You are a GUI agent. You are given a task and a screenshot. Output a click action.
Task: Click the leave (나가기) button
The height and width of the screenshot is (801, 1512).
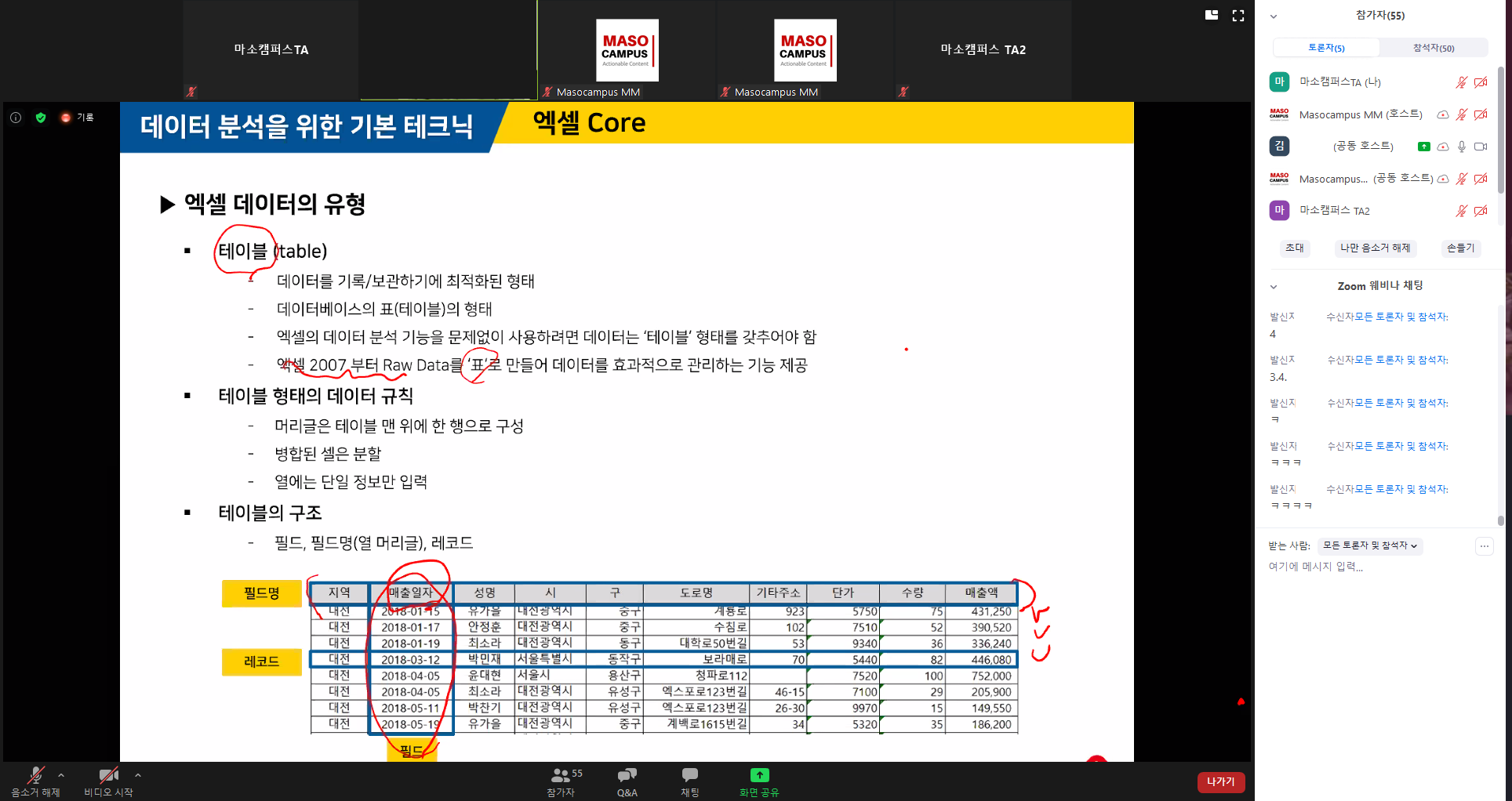[1220, 781]
